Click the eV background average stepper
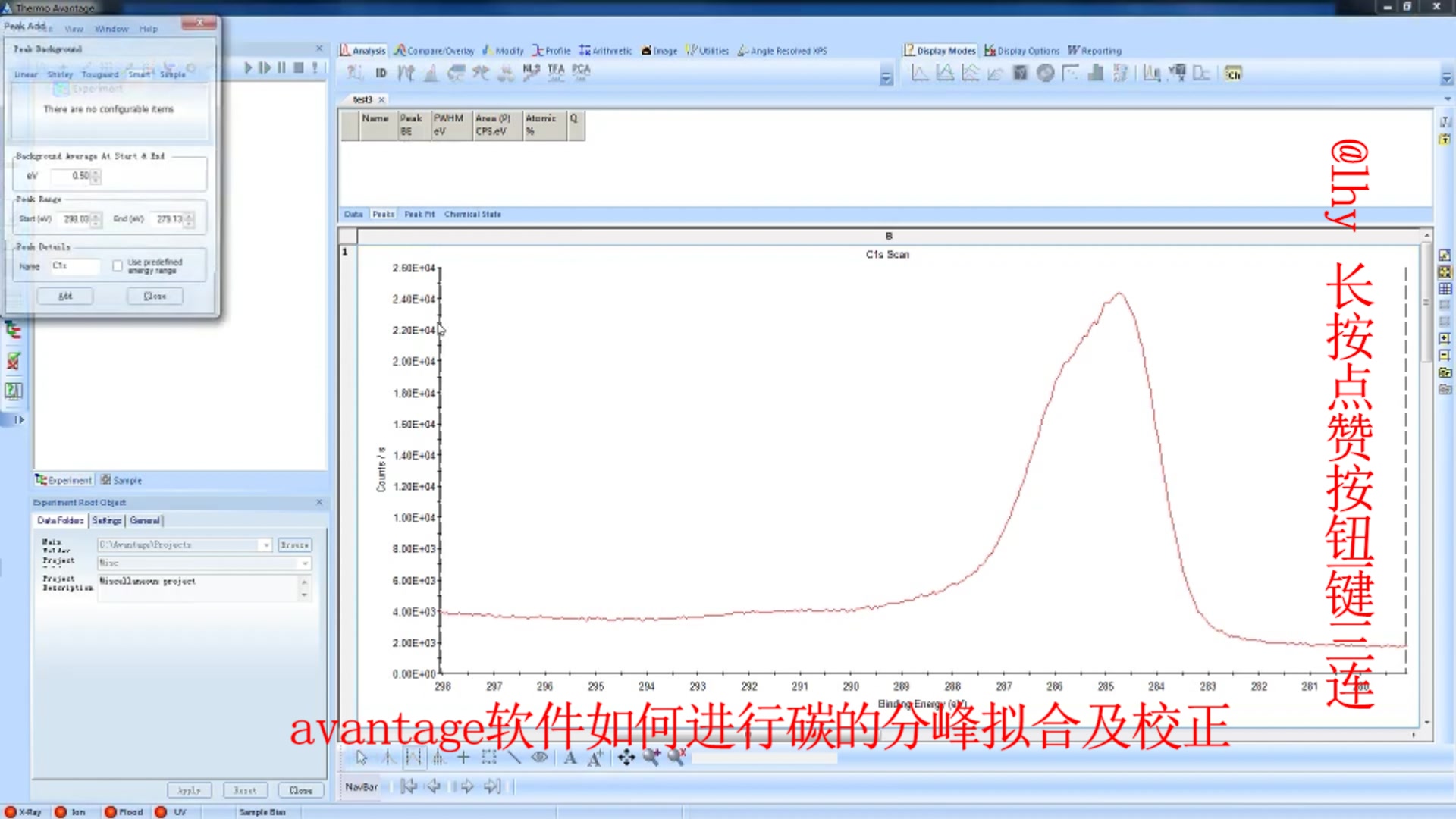Viewport: 1456px width, 819px height. coord(96,176)
